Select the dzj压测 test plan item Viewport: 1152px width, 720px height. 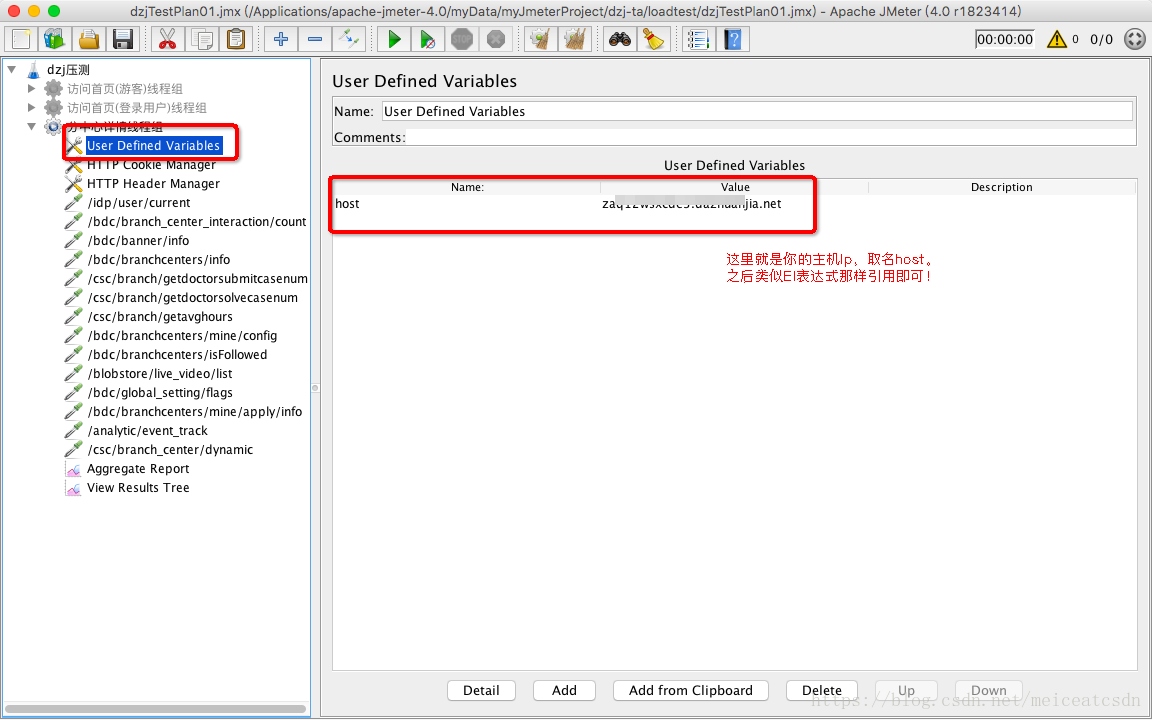68,70
